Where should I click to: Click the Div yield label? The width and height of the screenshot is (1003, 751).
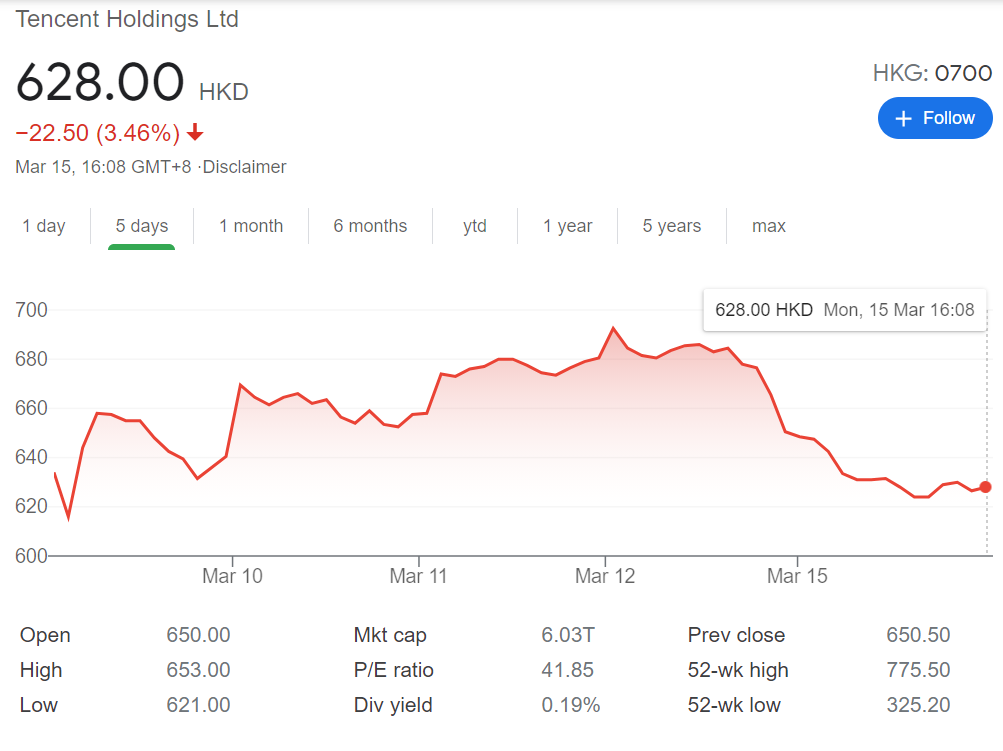pyautogui.click(x=393, y=706)
